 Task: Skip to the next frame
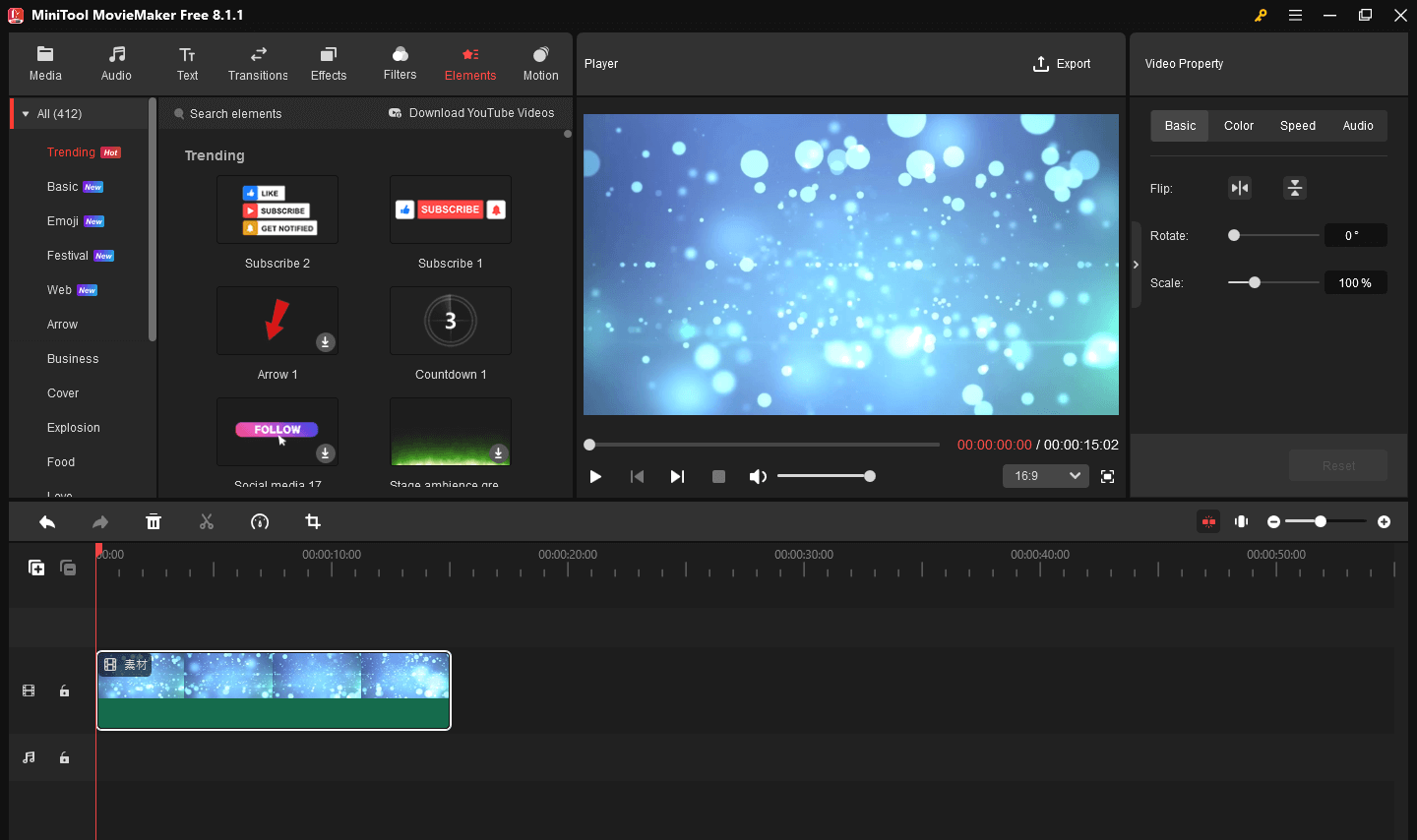[677, 476]
